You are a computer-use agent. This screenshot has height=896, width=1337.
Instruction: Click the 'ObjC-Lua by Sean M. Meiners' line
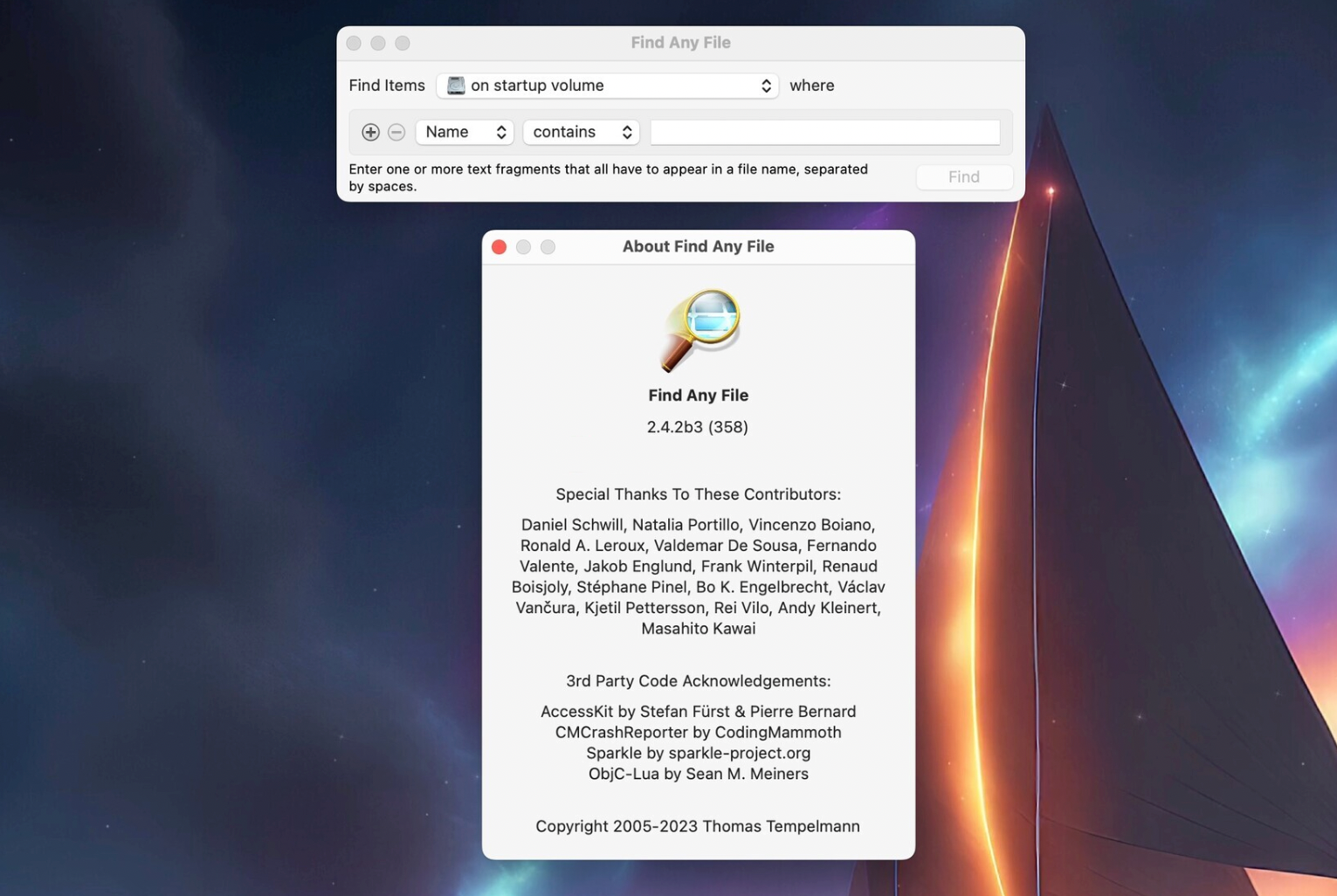(x=699, y=774)
